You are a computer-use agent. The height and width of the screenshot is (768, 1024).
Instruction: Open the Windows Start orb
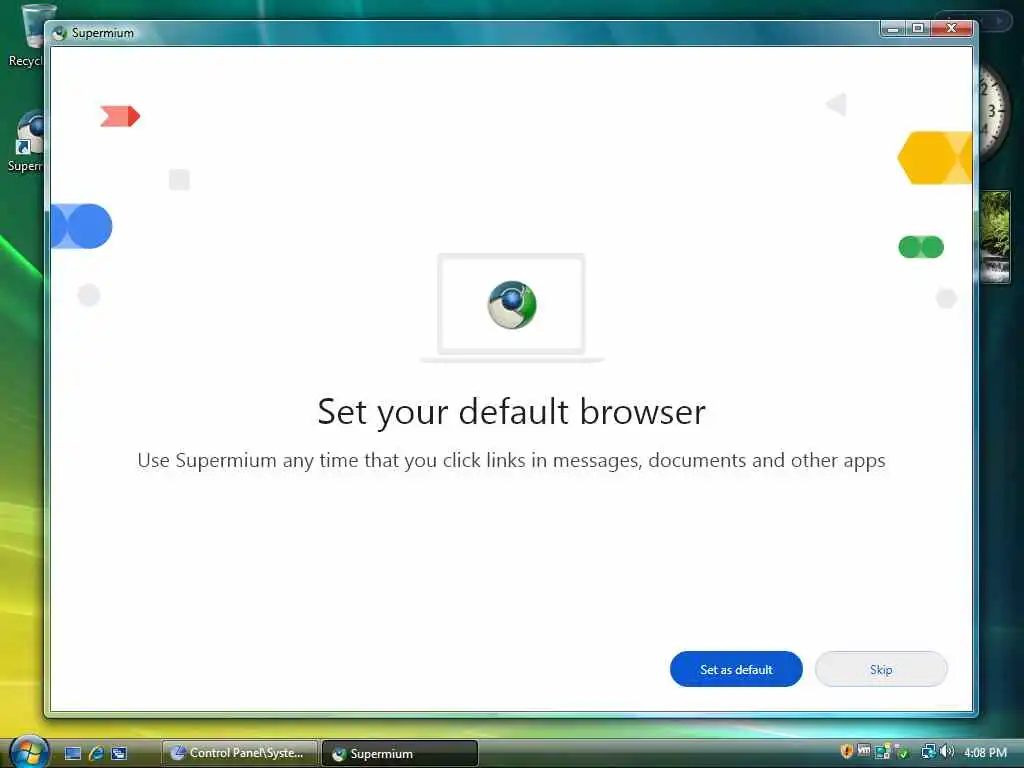pyautogui.click(x=29, y=752)
